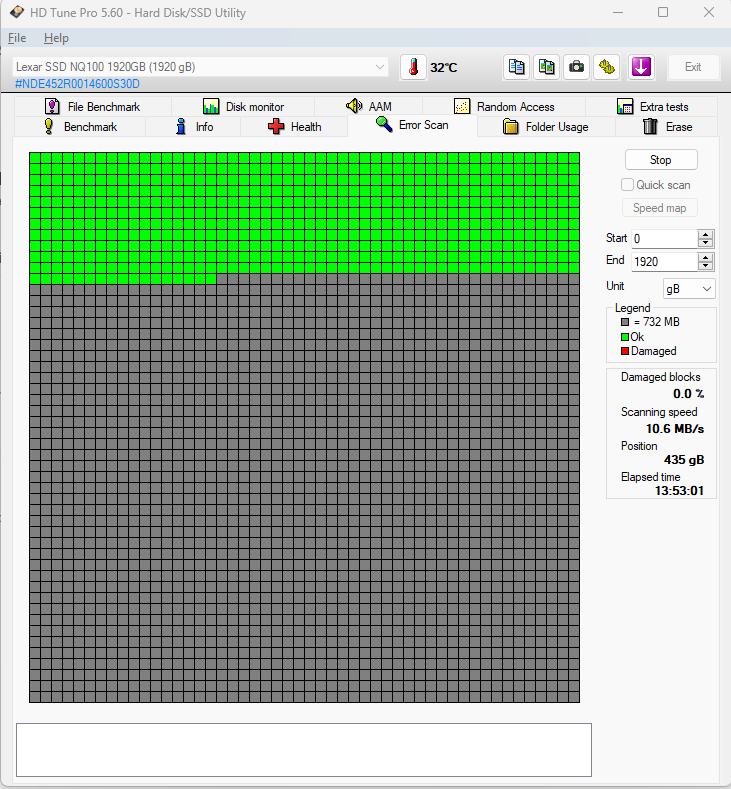
Task: Click the red Damaged legend swatch
Action: pos(625,351)
